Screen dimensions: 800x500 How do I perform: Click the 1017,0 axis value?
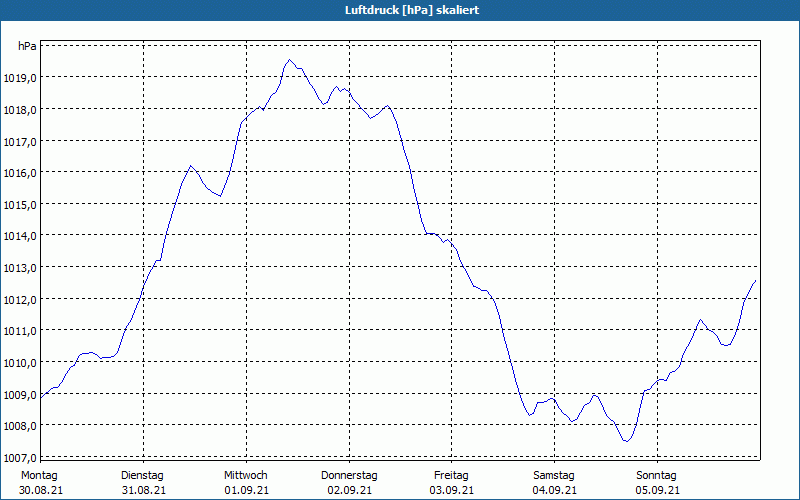20,141
